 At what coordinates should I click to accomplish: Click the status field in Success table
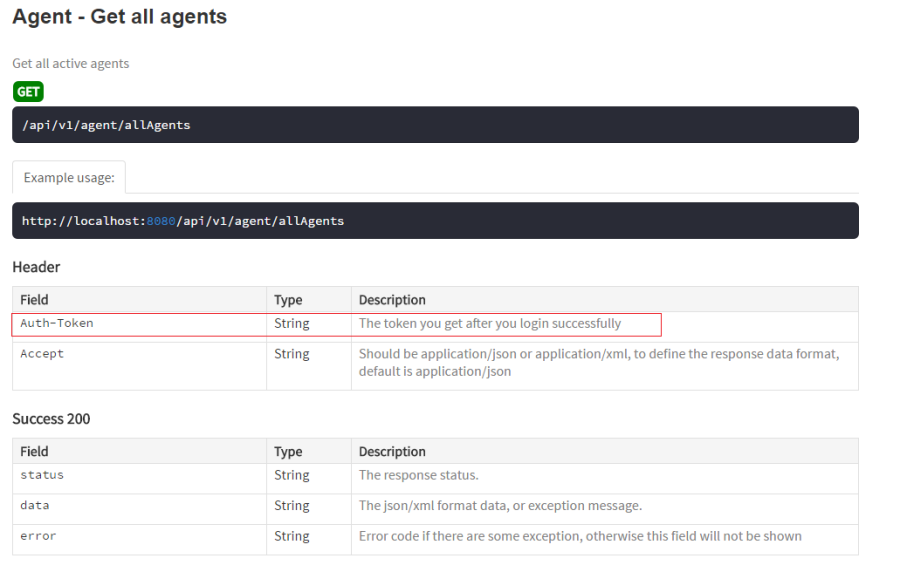tap(42, 476)
